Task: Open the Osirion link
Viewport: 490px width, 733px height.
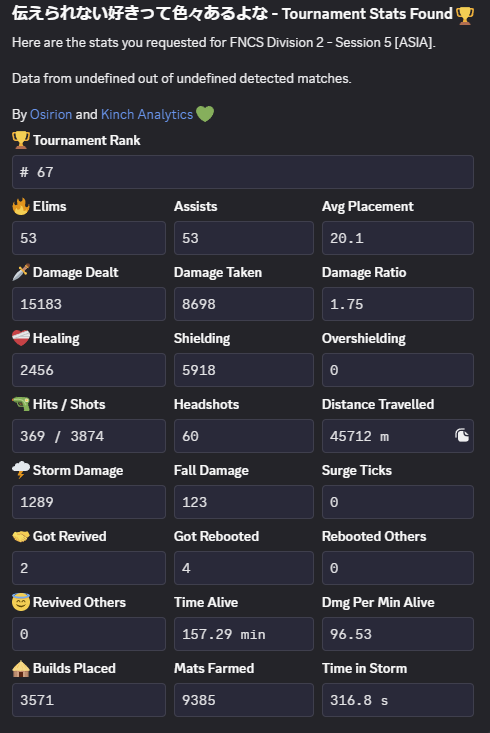Action: point(51,115)
